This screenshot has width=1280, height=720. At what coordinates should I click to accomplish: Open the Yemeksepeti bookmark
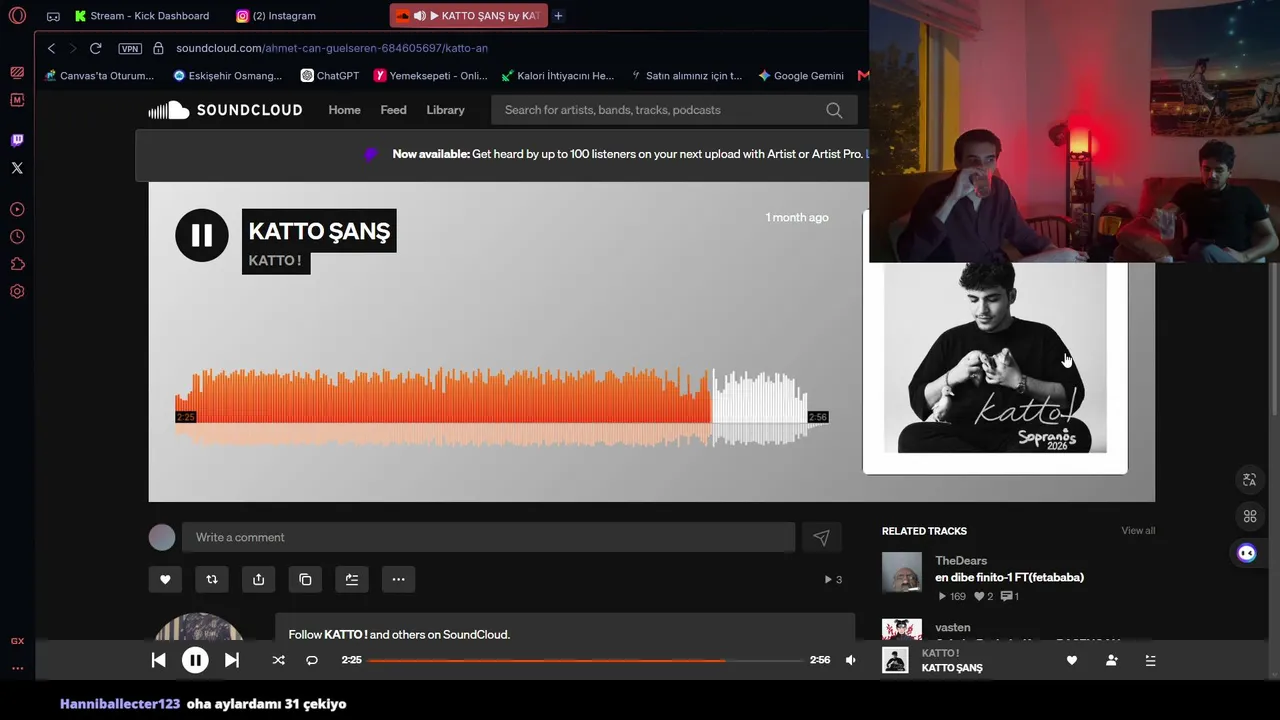(430, 75)
